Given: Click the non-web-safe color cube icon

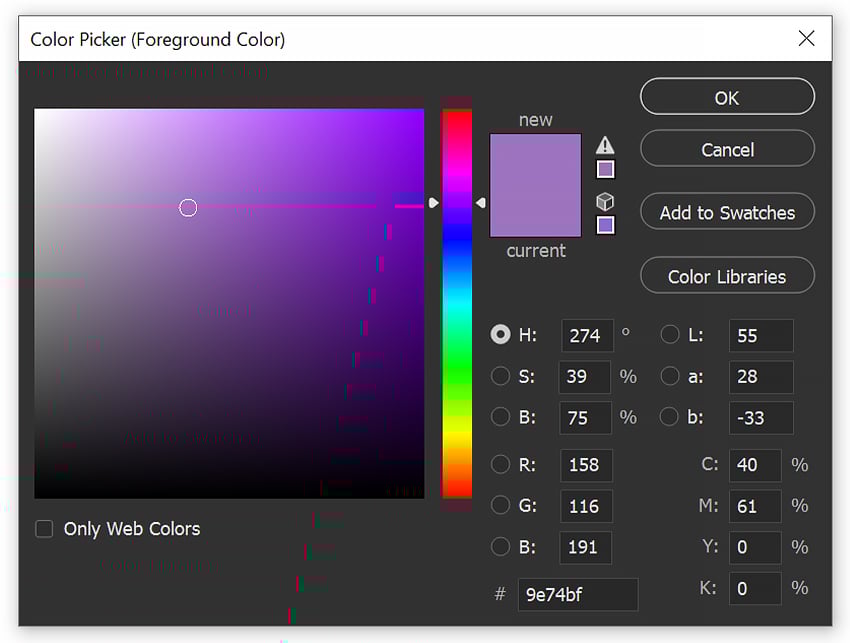Looking at the screenshot, I should (x=605, y=200).
